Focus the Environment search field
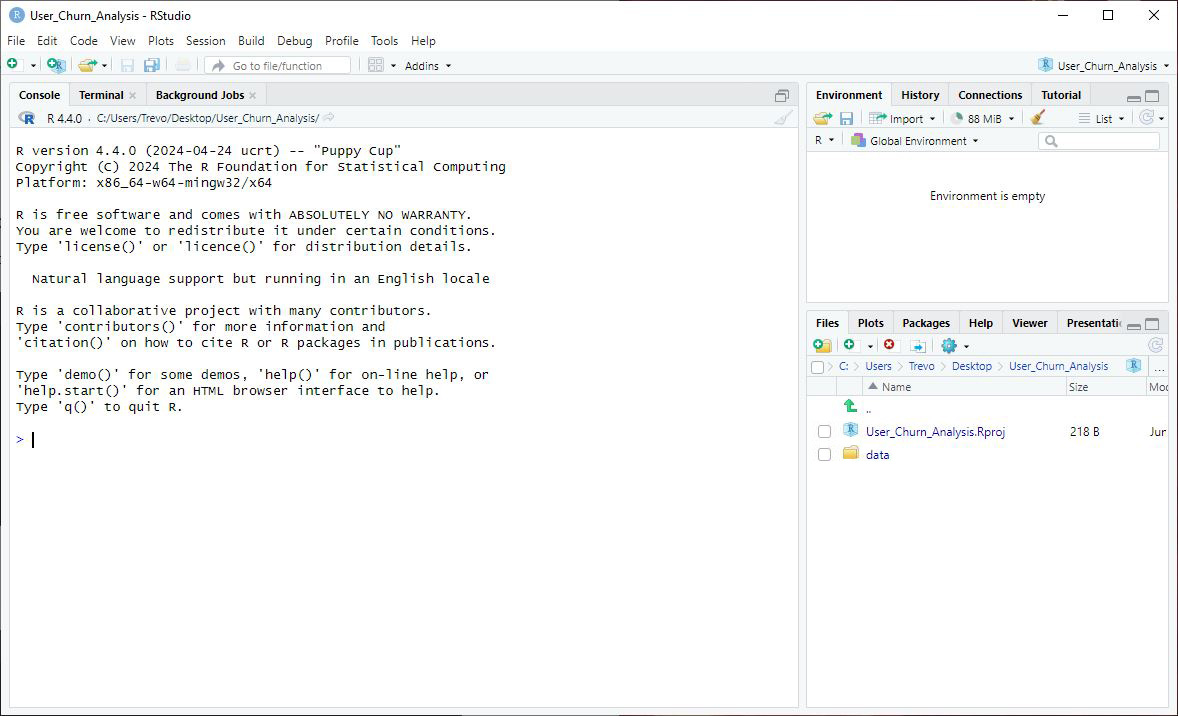Screen dimensions: 1178x716 pyautogui.click(x=1098, y=140)
